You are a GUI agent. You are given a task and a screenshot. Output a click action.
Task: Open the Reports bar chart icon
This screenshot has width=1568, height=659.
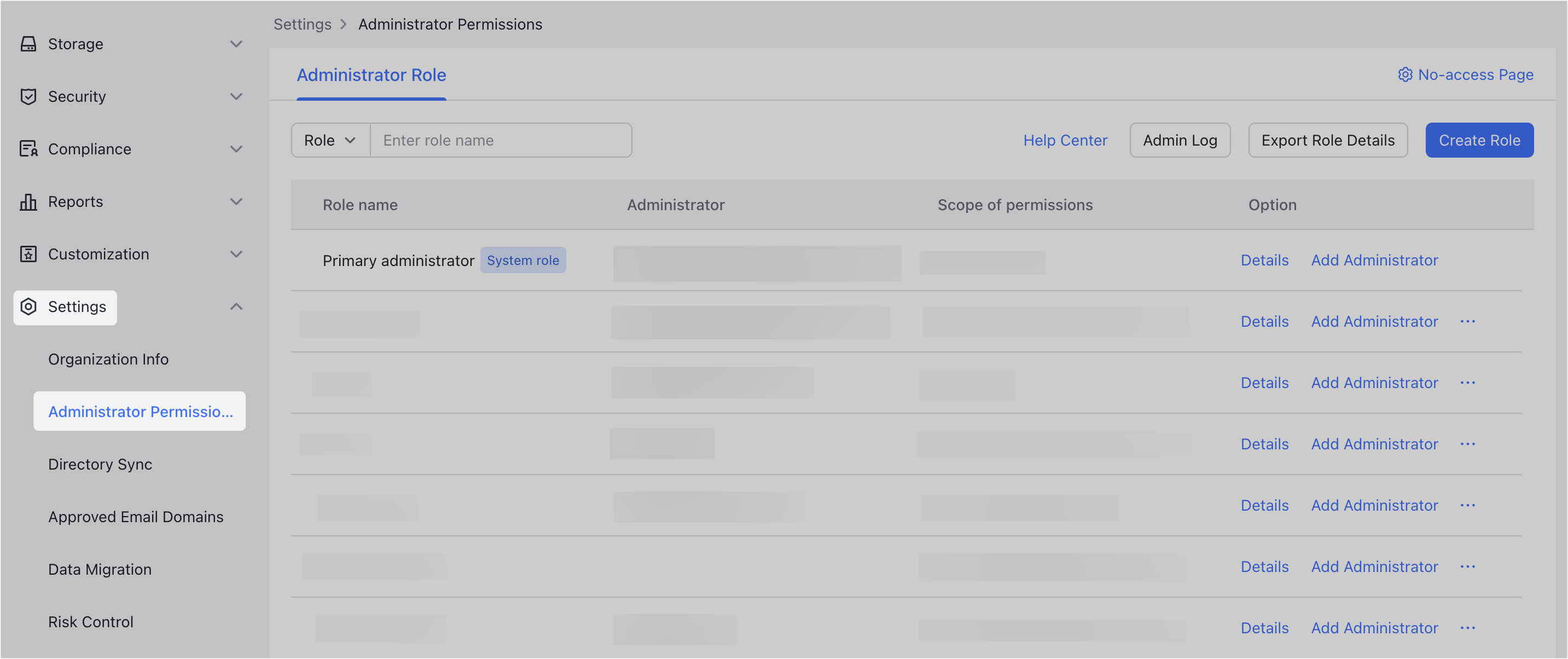[28, 201]
